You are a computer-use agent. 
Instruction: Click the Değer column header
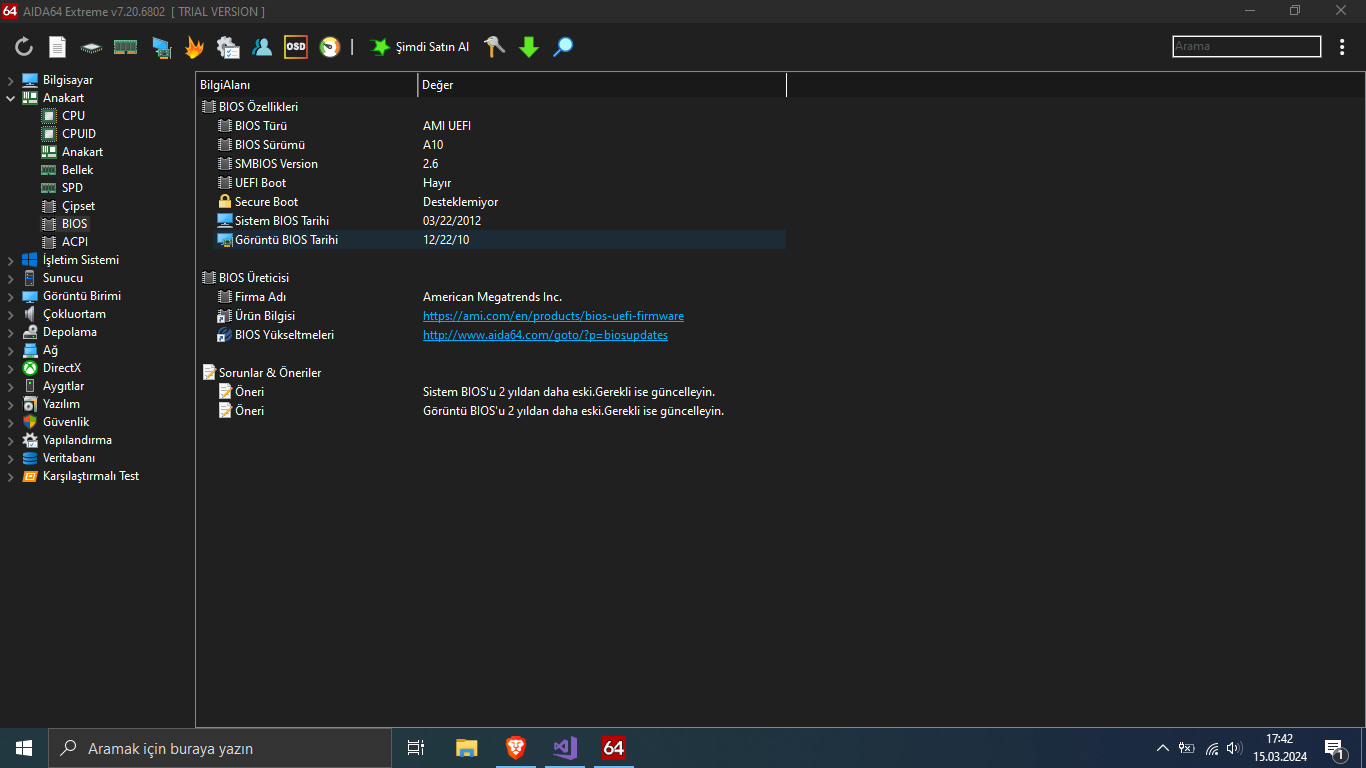[602, 85]
